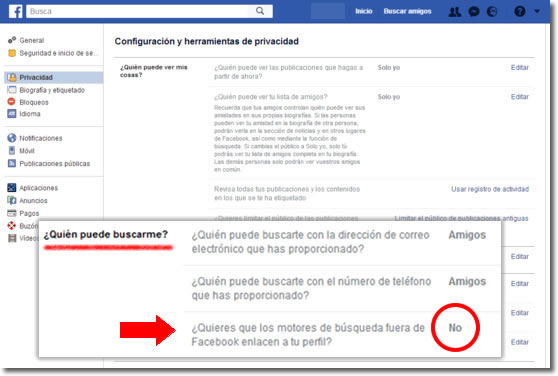Click the Publicaciones públicas icon
This screenshot has width=558, height=376.
(12, 163)
